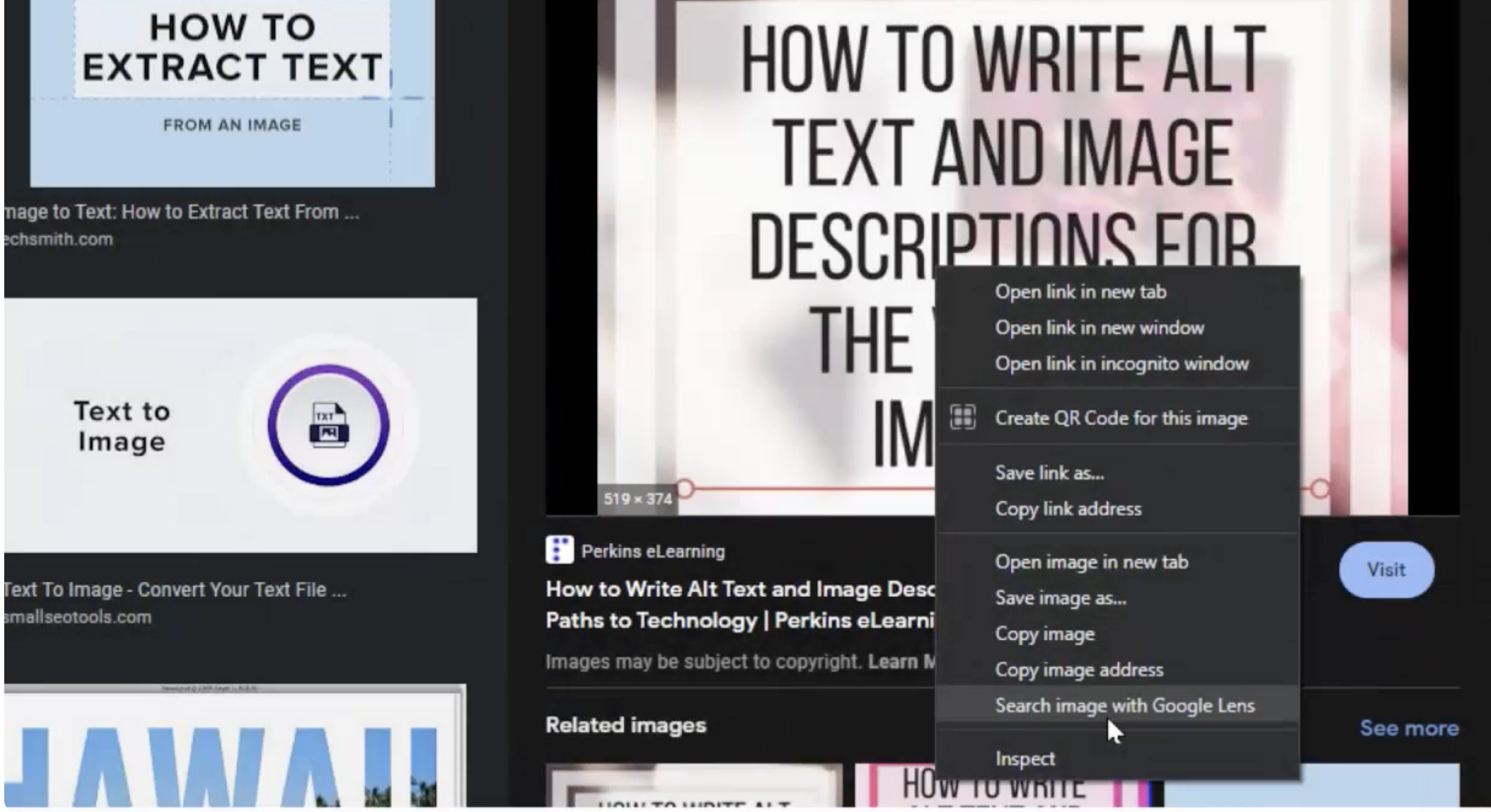Click 'Create QR Code for this image'
Viewport: 1491px width, 812px height.
click(1121, 418)
